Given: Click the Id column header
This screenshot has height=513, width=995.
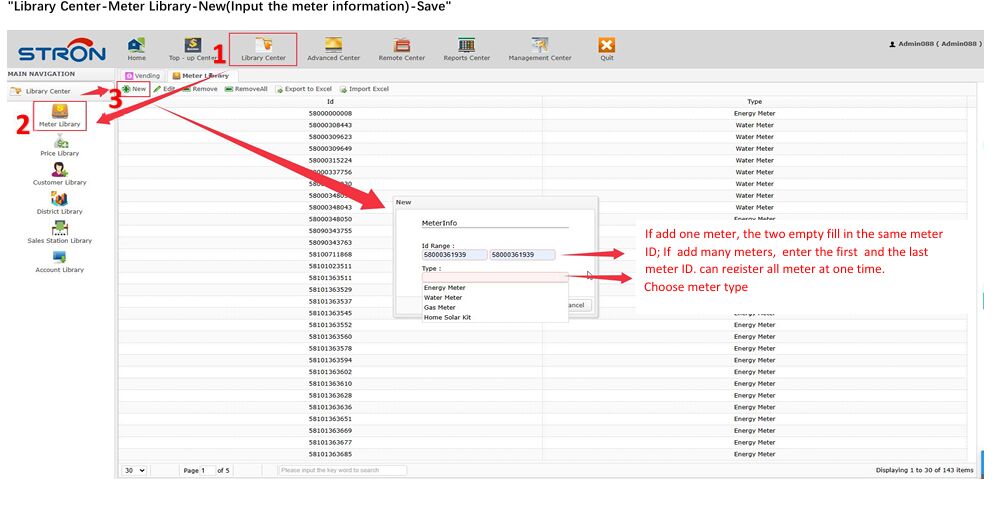Looking at the screenshot, I should (x=330, y=101).
